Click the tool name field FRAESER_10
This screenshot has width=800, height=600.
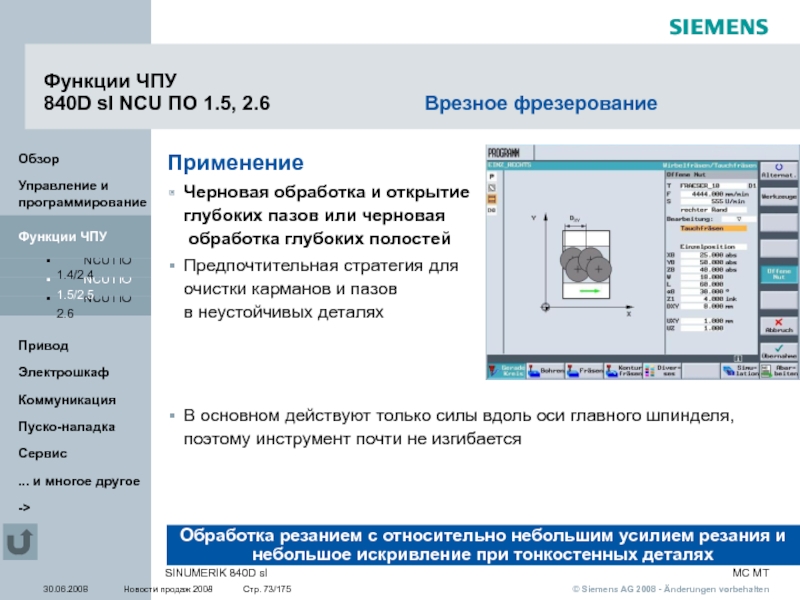[x=713, y=186]
